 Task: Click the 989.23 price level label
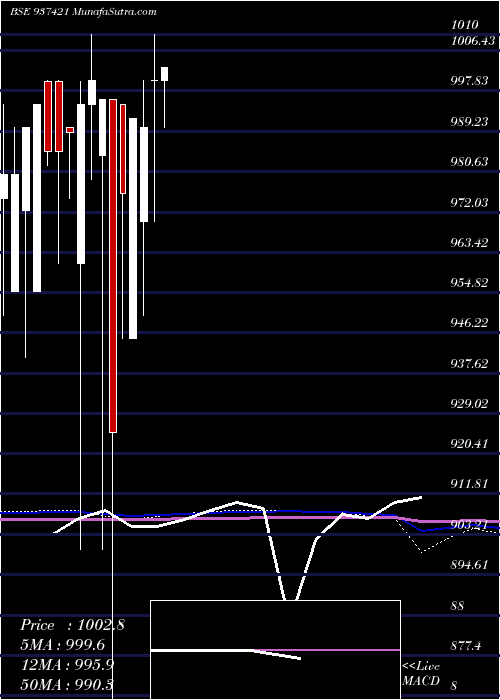[x=470, y=122]
